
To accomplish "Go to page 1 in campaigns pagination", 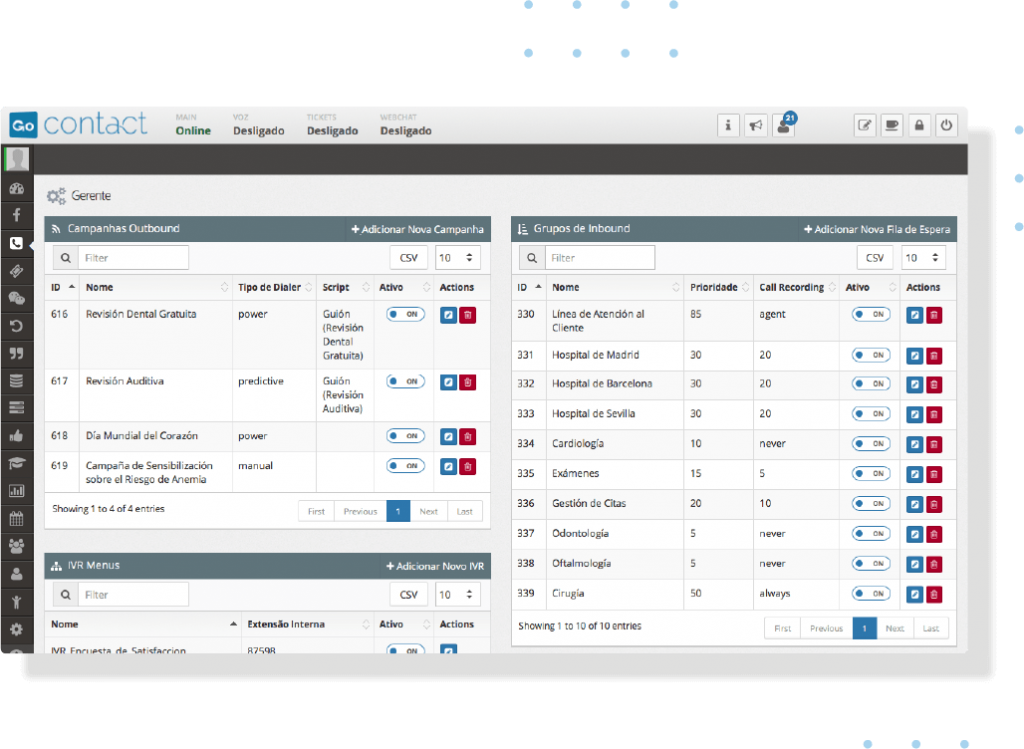I will [x=398, y=511].
